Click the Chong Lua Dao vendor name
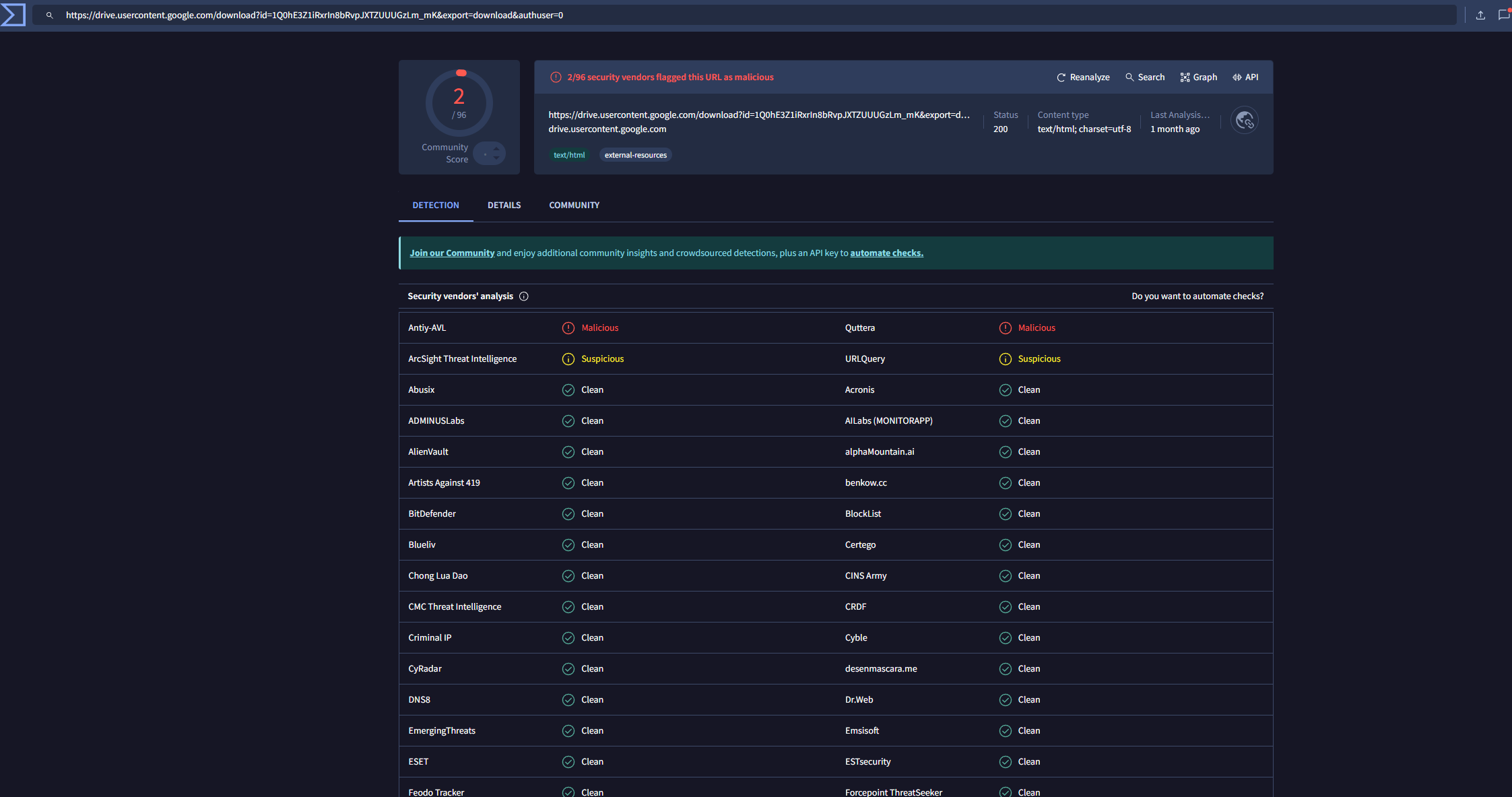The width and height of the screenshot is (1512, 797). click(438, 576)
